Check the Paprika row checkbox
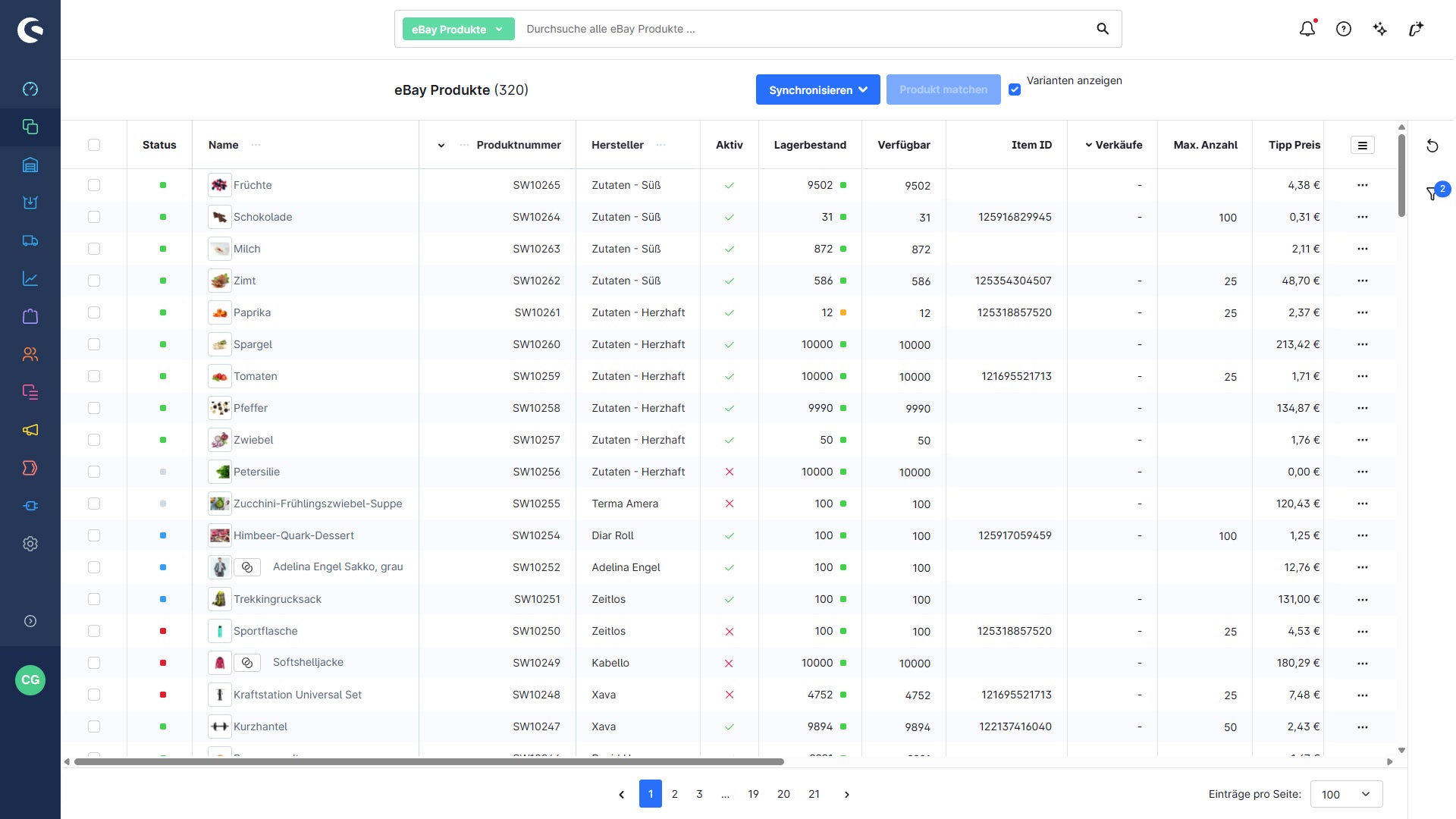This screenshot has width=1456, height=819. (x=94, y=312)
